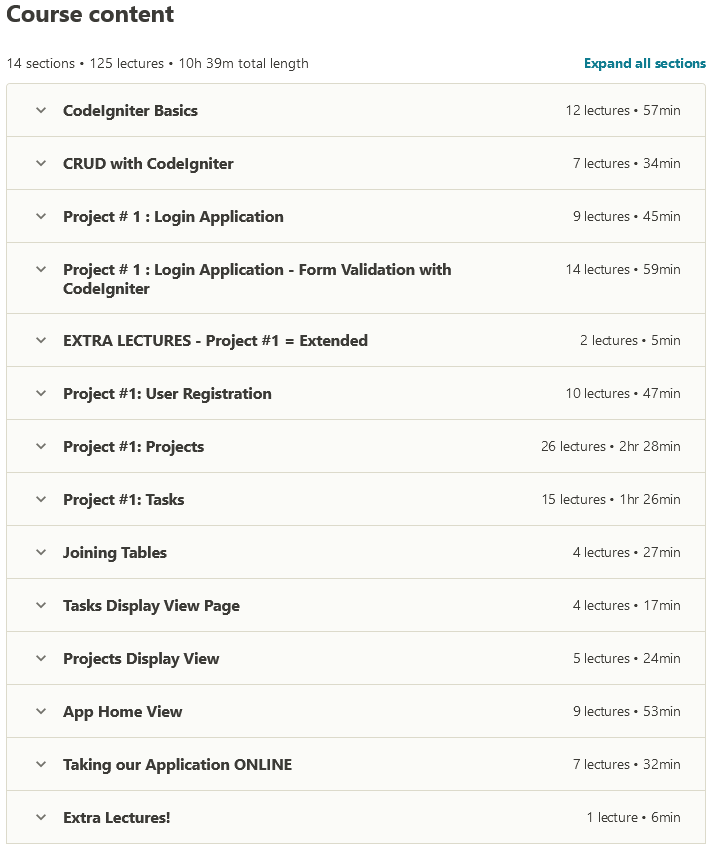Click '26 lectures • 2hr 28min' in Projects row
This screenshot has height=850, width=708.
click(610, 446)
